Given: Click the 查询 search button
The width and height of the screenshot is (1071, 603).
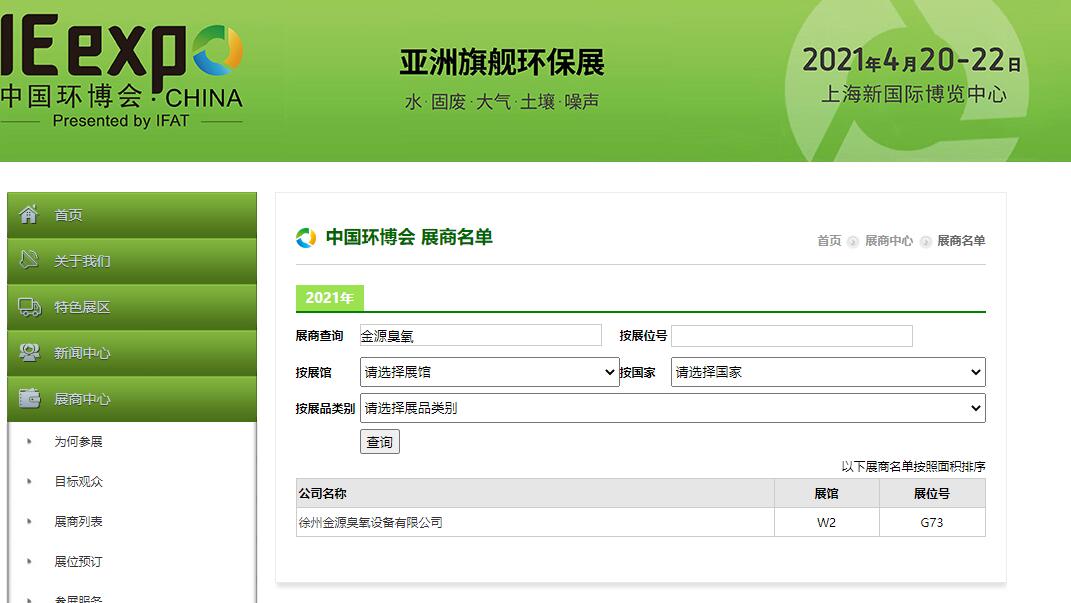Looking at the screenshot, I should 380,442.
